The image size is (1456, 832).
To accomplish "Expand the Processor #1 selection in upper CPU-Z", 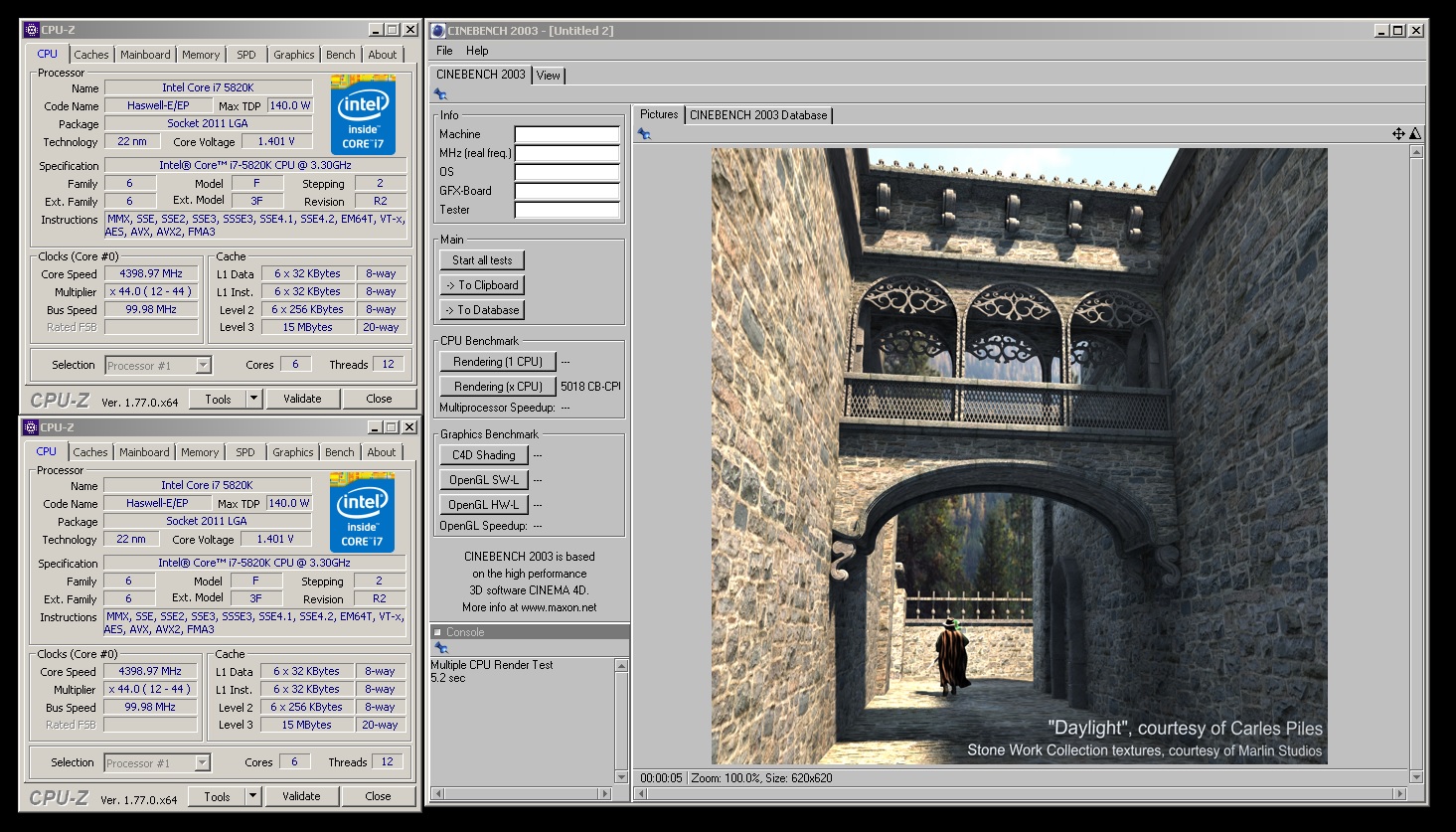I will [x=203, y=366].
